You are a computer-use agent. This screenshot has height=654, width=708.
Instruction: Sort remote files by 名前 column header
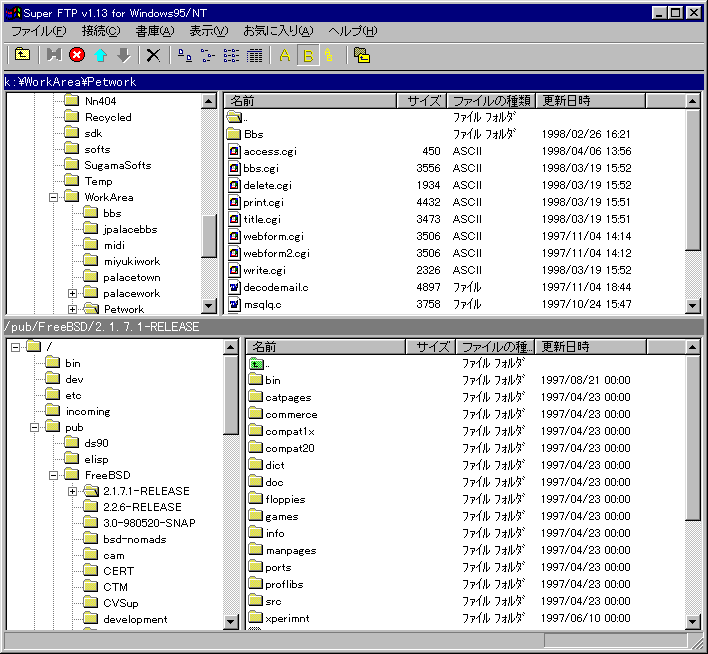click(325, 347)
